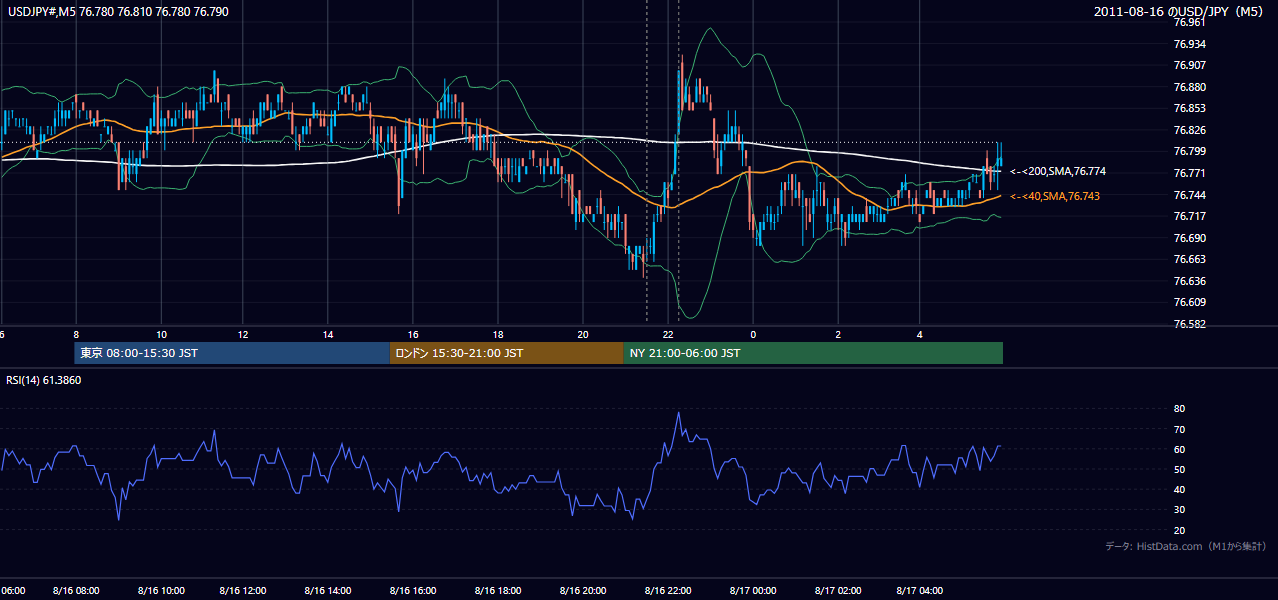Click price level 76.663 on the axis

coord(1189,259)
